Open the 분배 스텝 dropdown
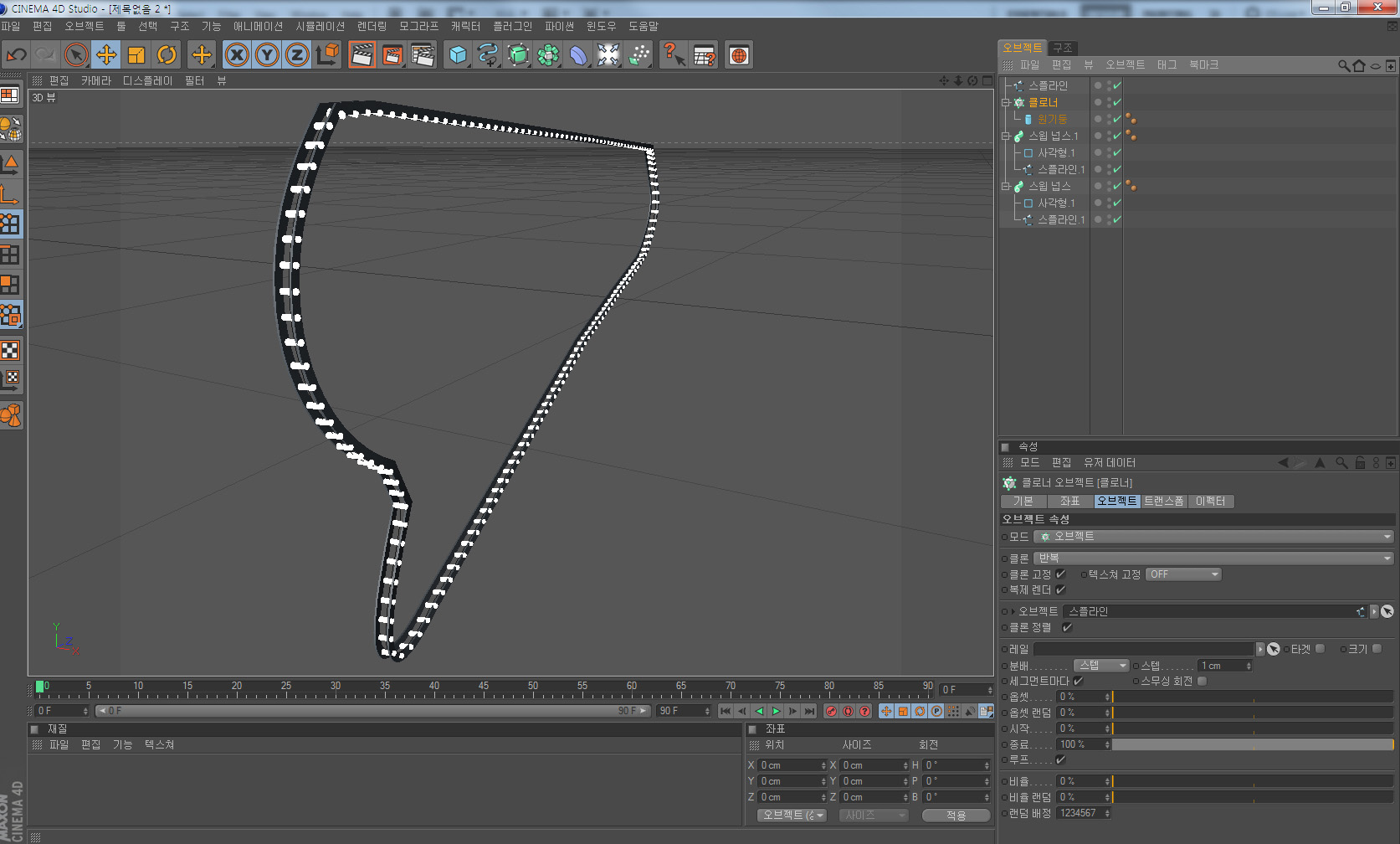This screenshot has height=844, width=1400. (1101, 666)
